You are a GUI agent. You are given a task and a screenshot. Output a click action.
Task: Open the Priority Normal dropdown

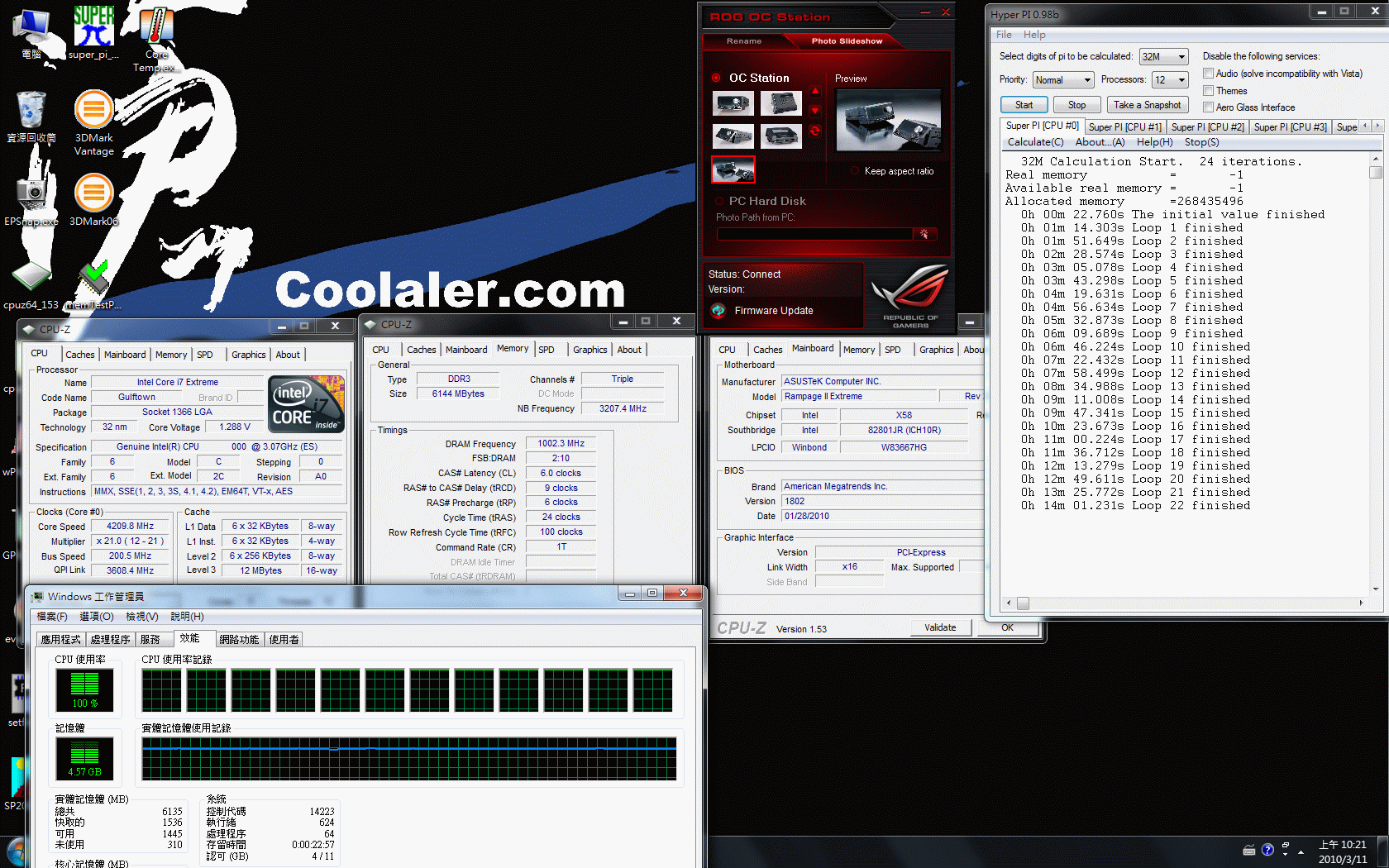tap(1063, 80)
